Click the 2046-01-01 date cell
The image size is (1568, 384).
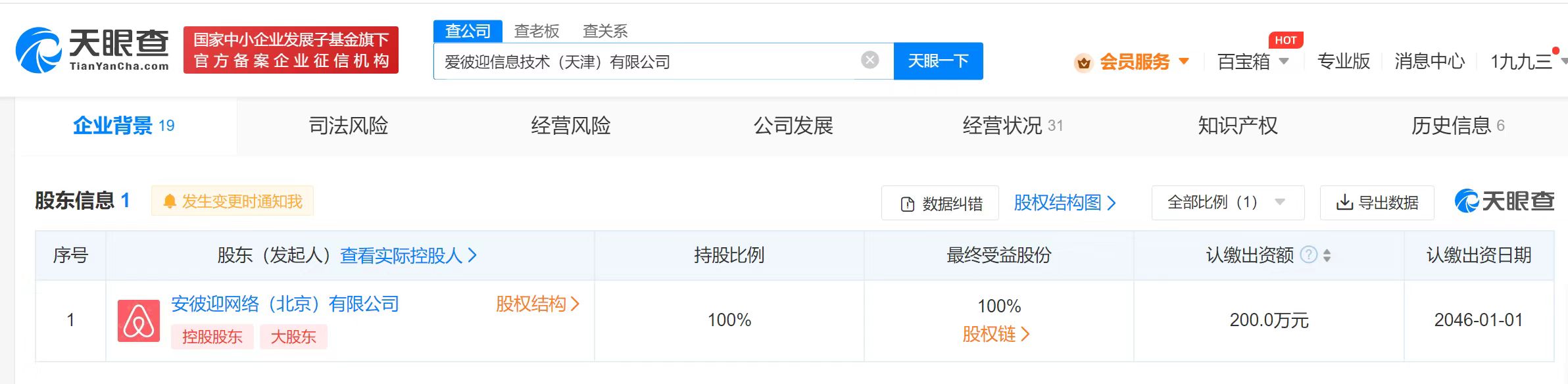click(x=1479, y=320)
